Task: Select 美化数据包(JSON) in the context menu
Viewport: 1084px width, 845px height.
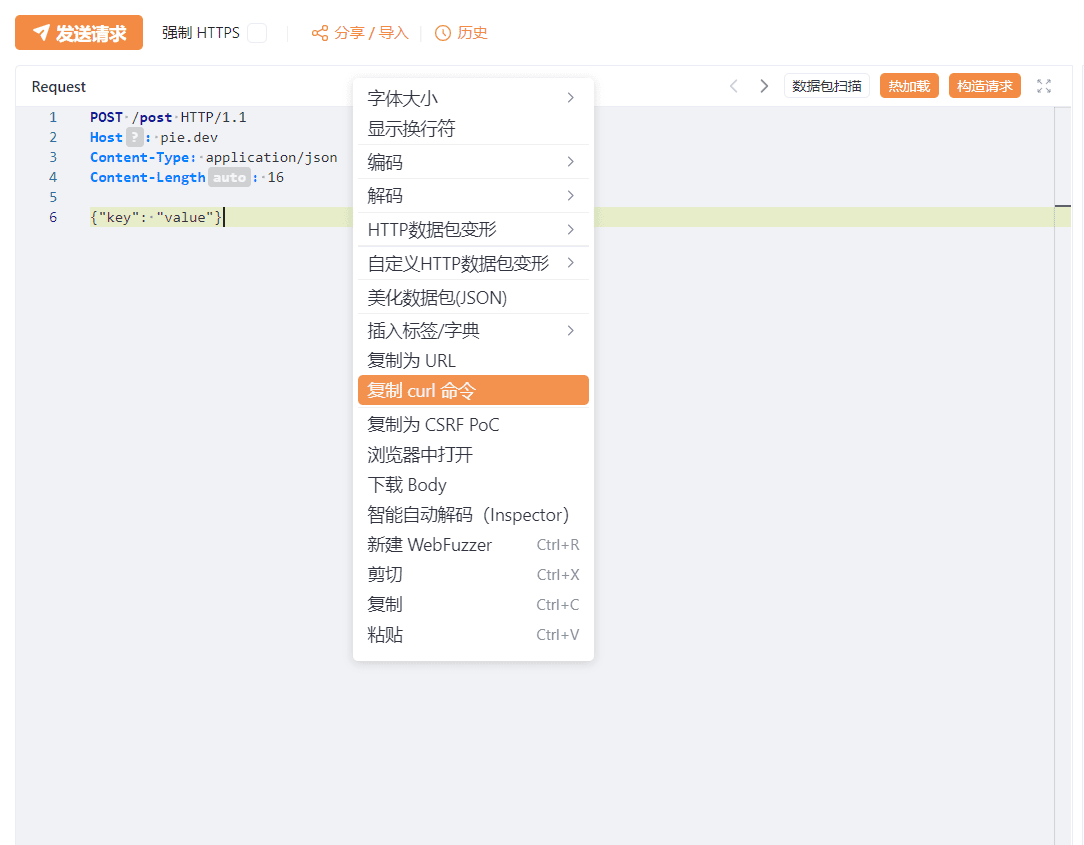Action: (437, 297)
